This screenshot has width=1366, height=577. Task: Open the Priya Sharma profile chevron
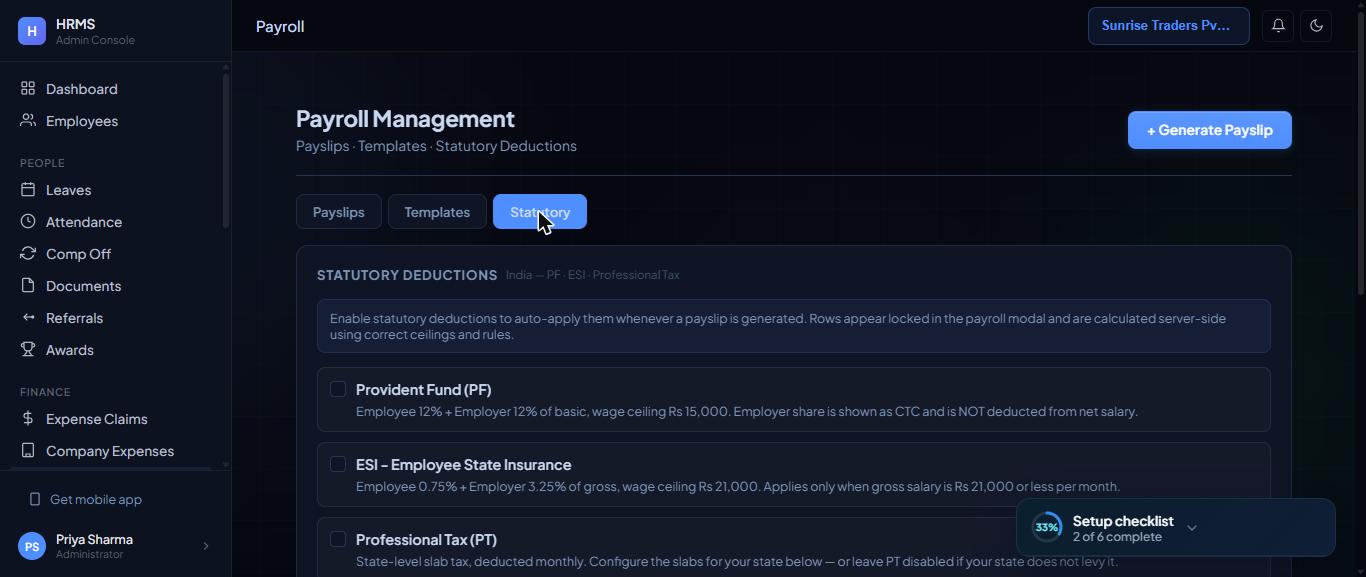tap(206, 546)
